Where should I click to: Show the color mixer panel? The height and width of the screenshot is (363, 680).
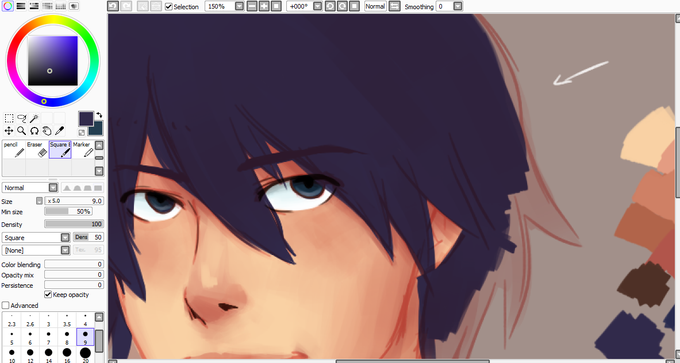pyautogui.click(x=47, y=6)
